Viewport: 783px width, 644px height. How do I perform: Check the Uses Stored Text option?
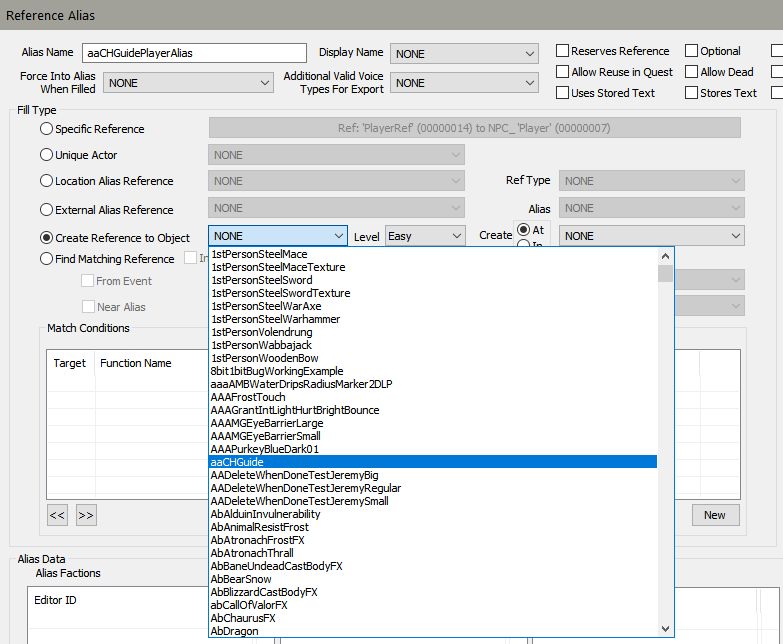(x=563, y=93)
